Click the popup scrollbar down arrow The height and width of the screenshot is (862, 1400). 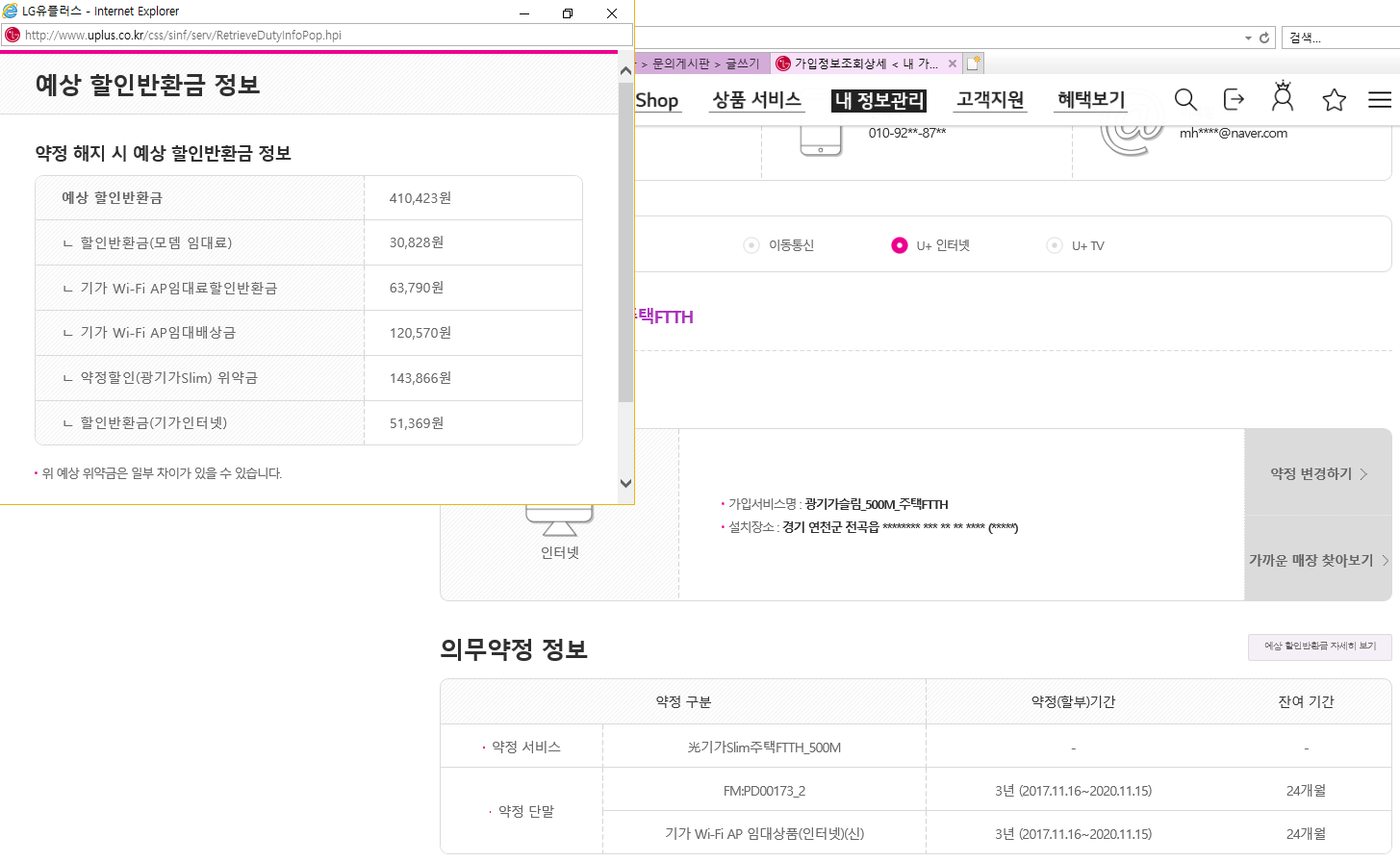[625, 484]
